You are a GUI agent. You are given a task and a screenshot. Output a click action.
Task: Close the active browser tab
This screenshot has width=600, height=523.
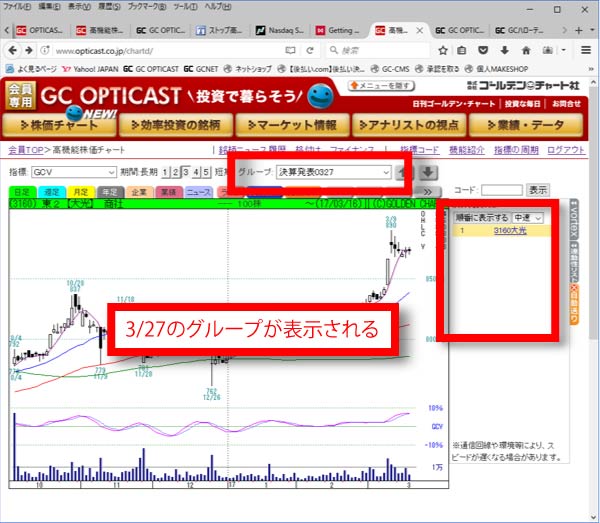point(419,30)
